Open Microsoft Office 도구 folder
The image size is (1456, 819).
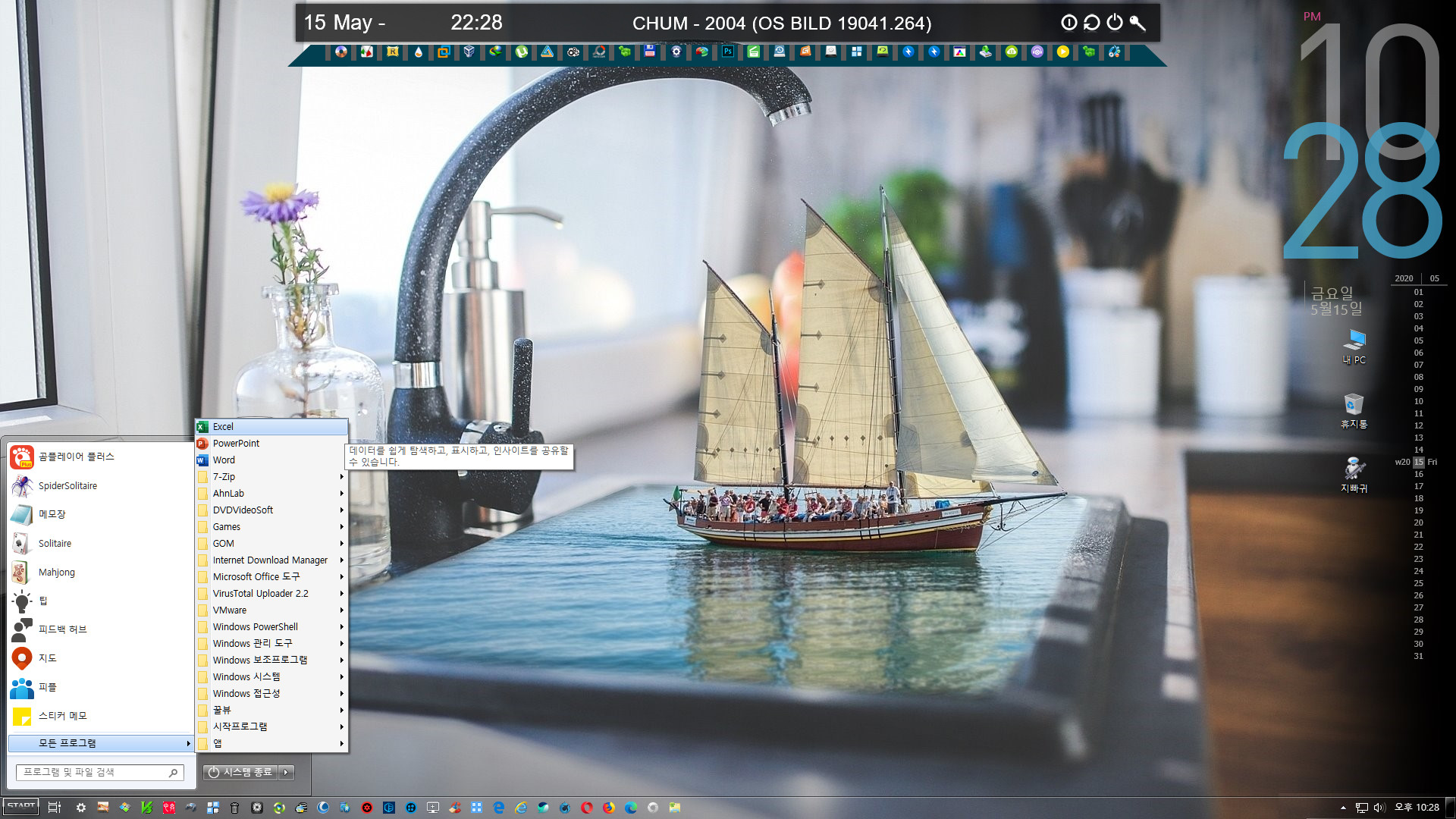coord(271,577)
